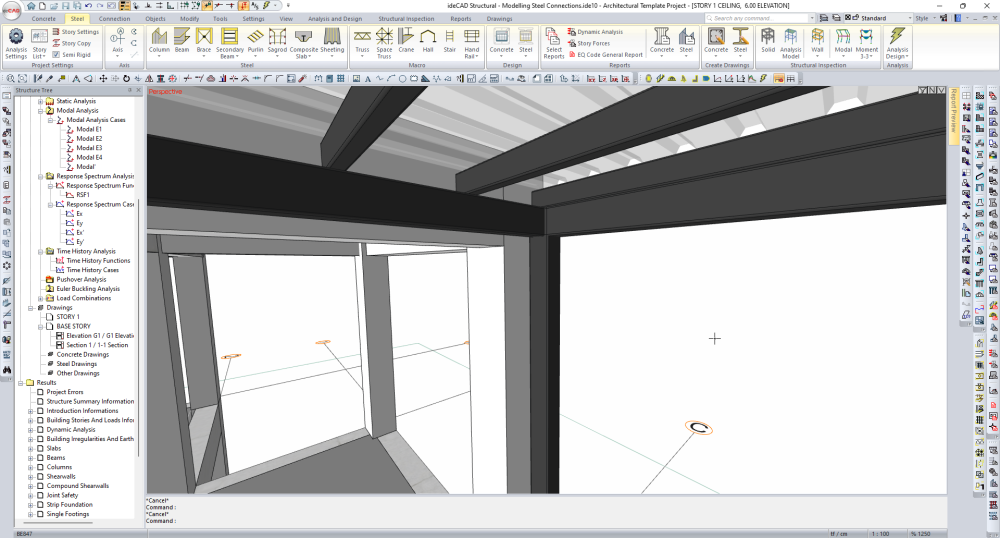Viewport: 1000px width, 538px height.
Task: Insert a Space Truss macro
Action: click(x=384, y=41)
